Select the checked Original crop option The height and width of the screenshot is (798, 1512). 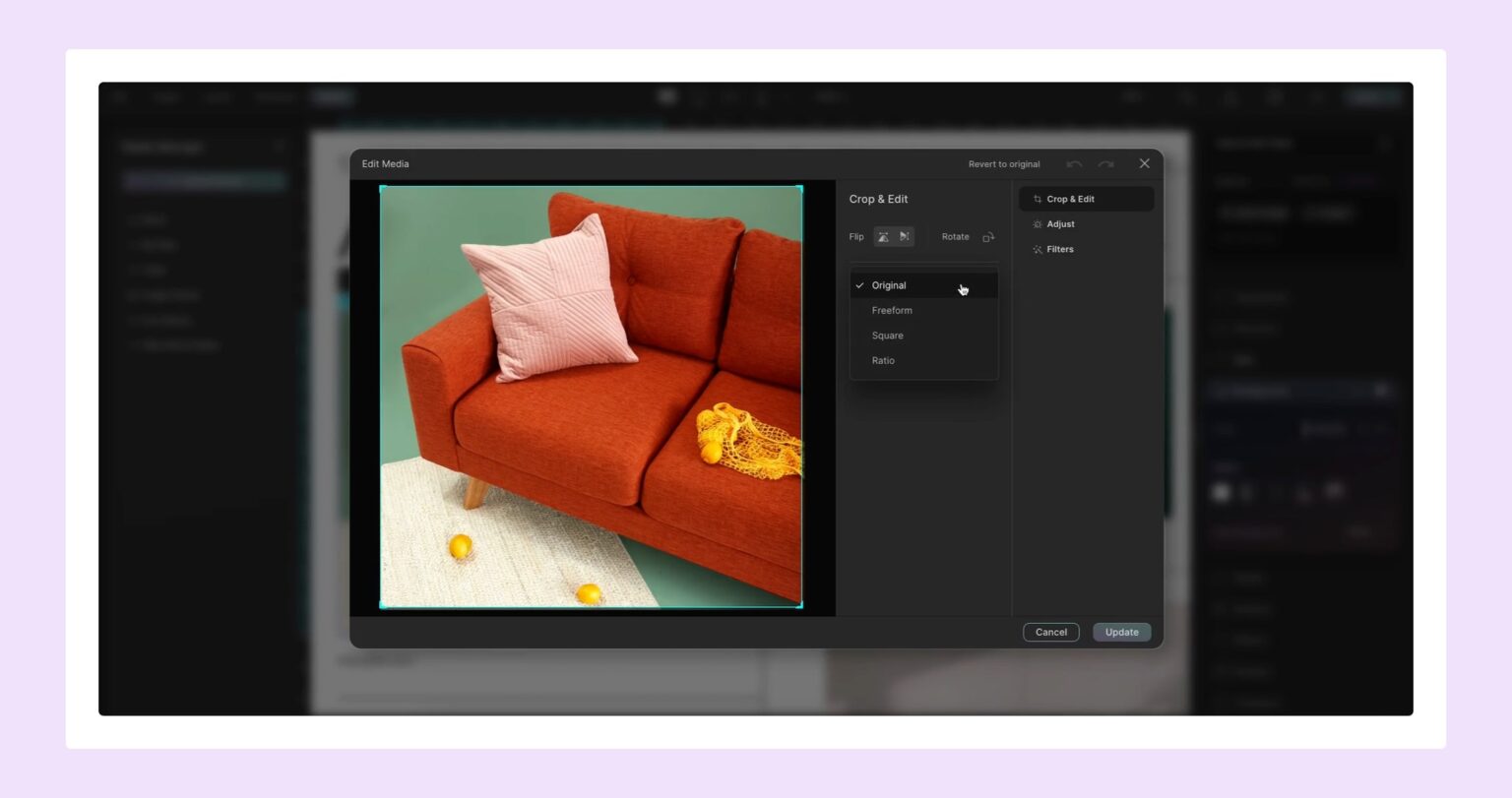889,285
